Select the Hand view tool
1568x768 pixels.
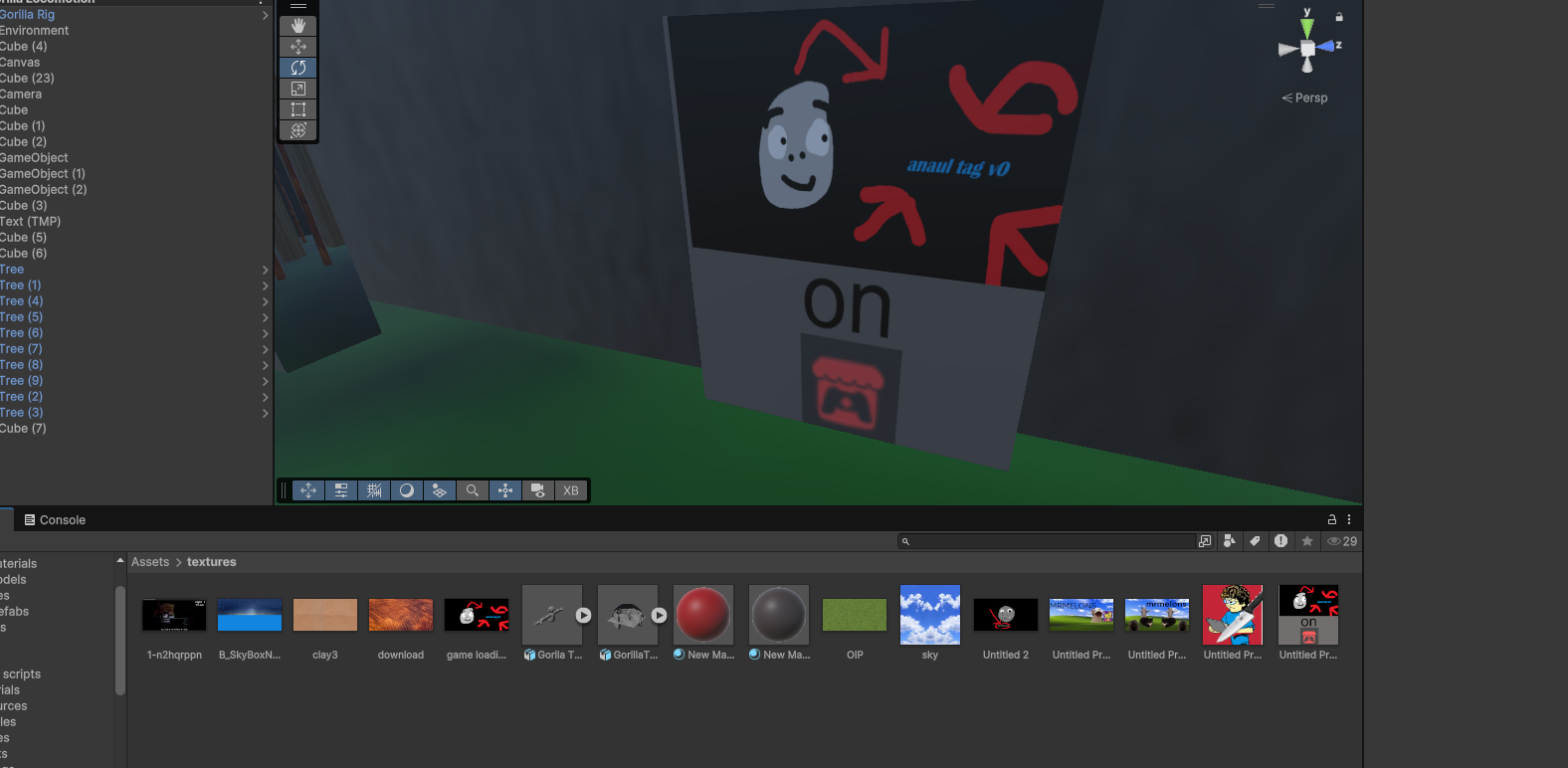click(298, 26)
